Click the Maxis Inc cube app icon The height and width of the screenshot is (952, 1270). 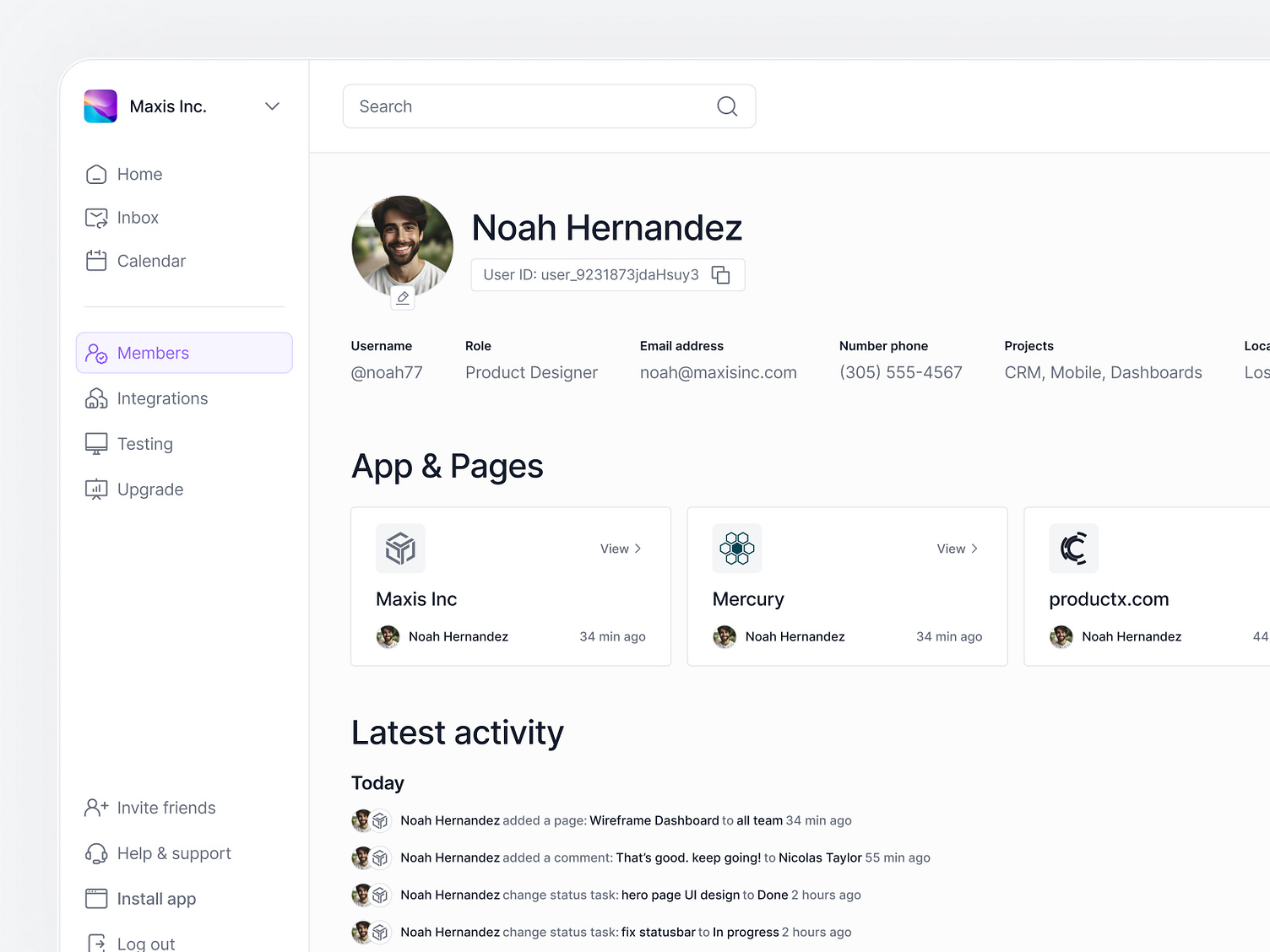pos(400,549)
